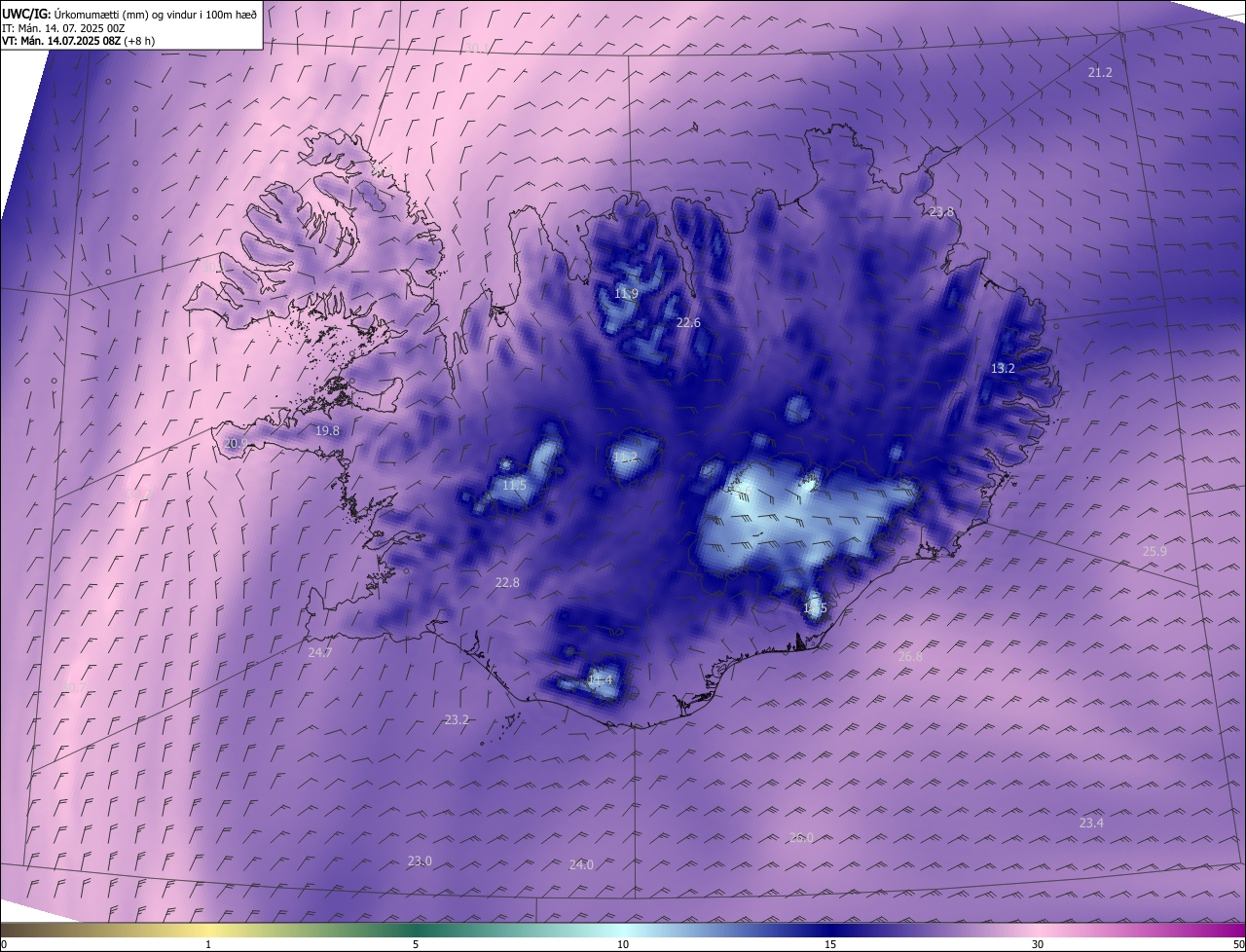
Task: Select the 11.9 value on the map
Action: [626, 293]
